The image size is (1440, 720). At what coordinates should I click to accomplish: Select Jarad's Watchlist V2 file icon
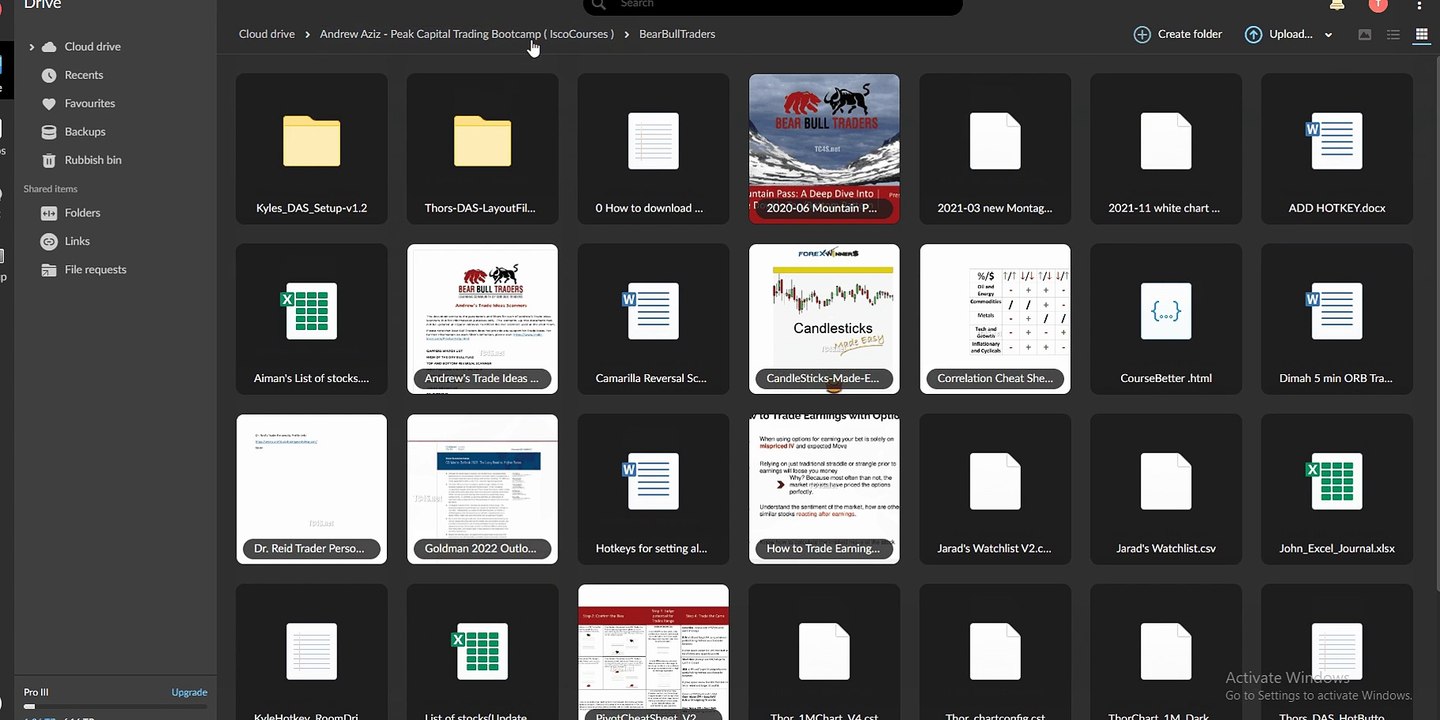click(x=995, y=481)
